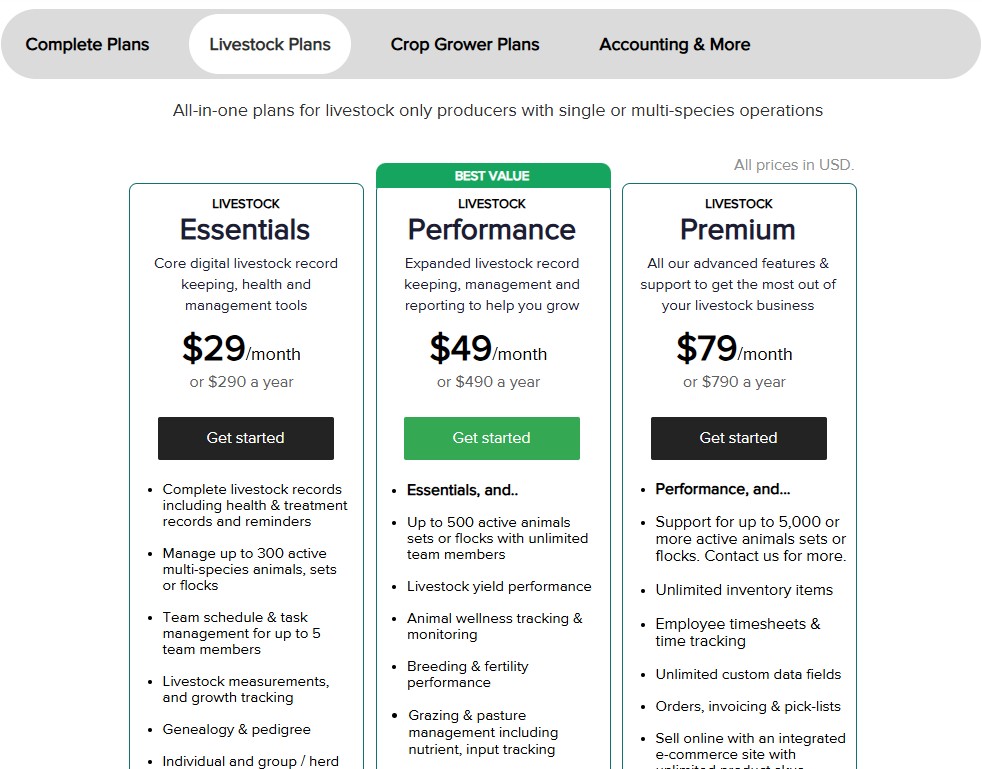
Task: Click the Premium plan heading
Action: 738,230
